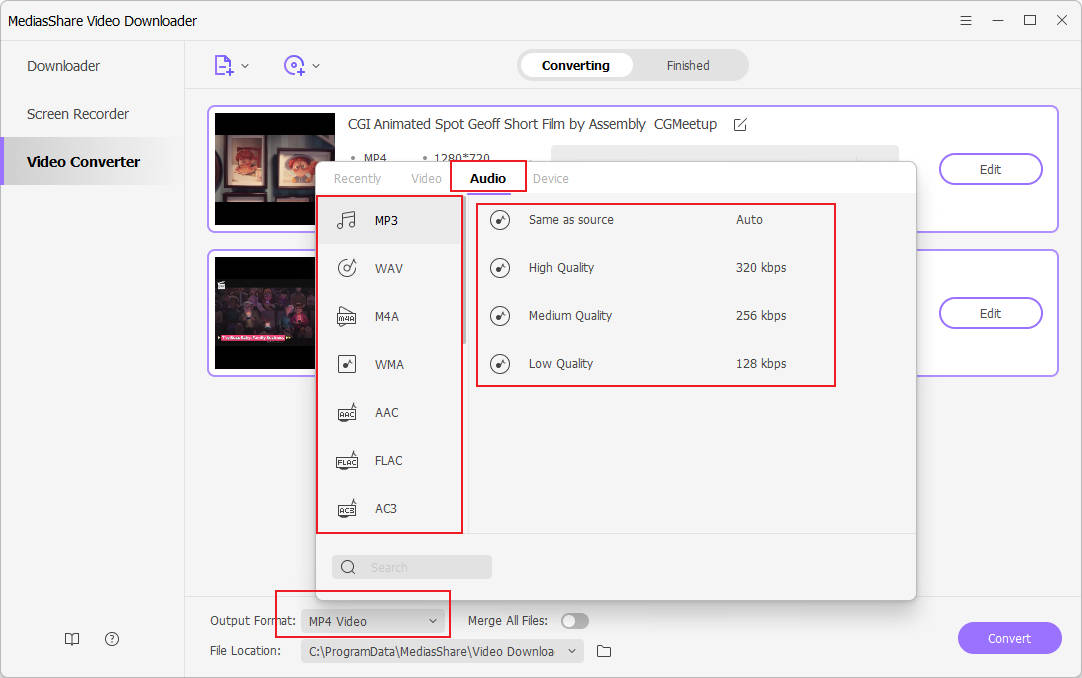Open the file location folder icon

click(x=604, y=651)
